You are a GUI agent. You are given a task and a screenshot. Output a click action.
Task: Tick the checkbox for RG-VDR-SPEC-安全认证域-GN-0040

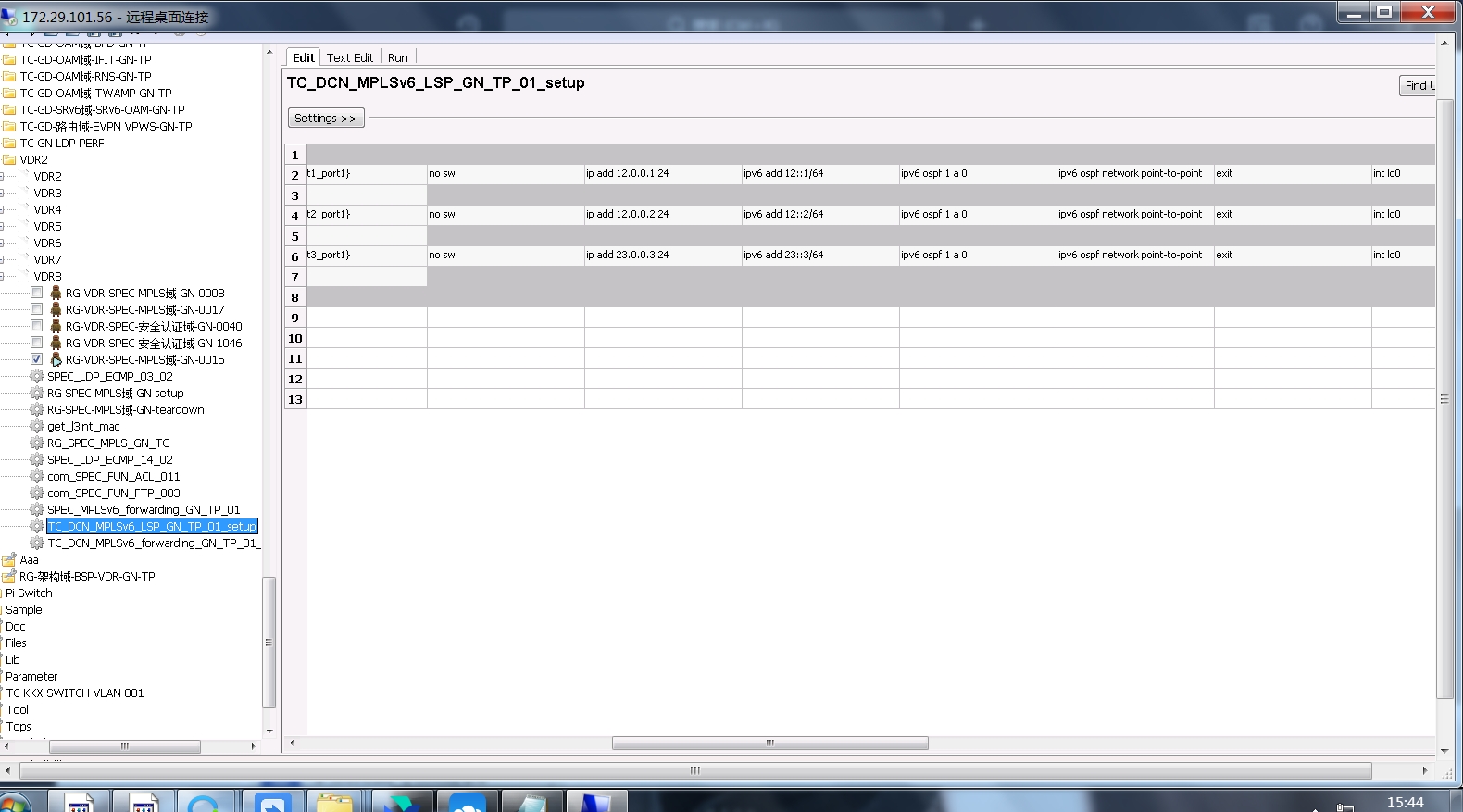click(36, 326)
